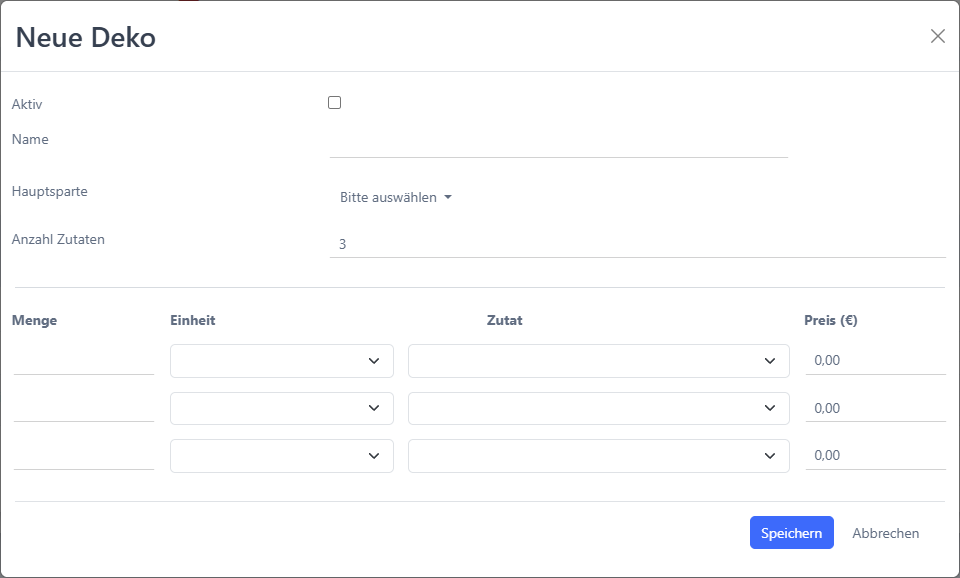This screenshot has height=578, width=960.
Task: Open the Hauptsparte 'Bitte auswählen' dropdown
Action: coord(396,197)
